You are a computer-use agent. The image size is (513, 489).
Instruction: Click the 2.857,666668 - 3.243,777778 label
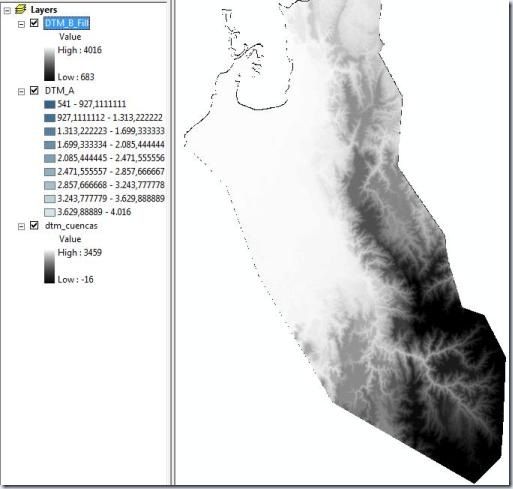pos(111,185)
